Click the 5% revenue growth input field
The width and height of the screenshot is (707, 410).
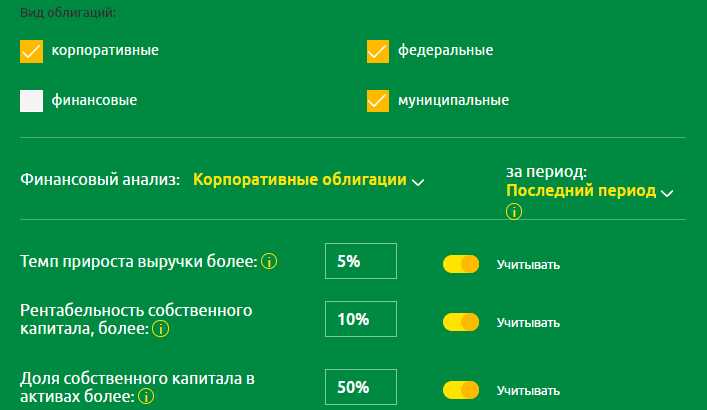[361, 261]
